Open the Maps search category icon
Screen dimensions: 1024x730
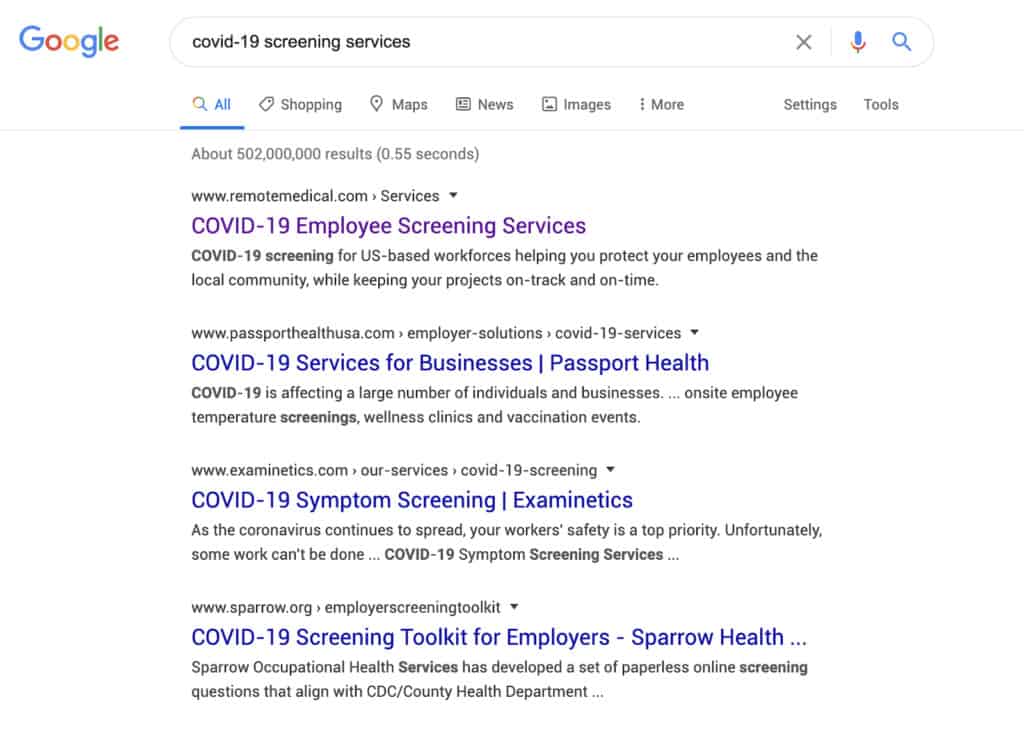(x=376, y=103)
